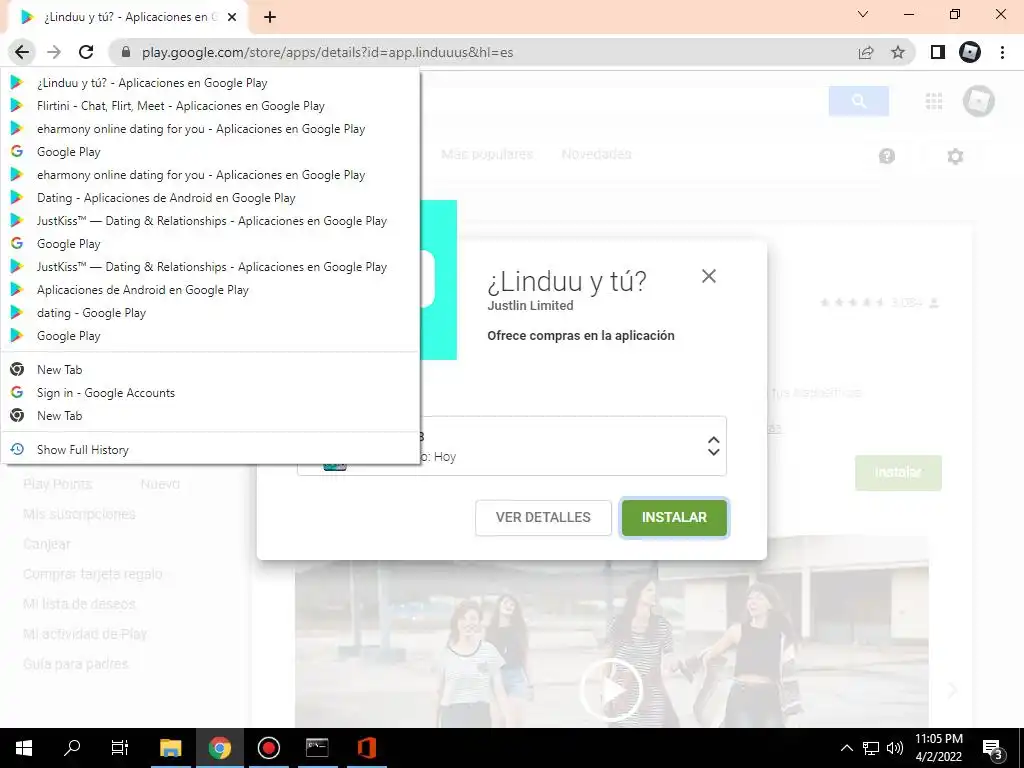The width and height of the screenshot is (1024, 768).
Task: Click the browser back arrow button
Action: click(x=22, y=52)
